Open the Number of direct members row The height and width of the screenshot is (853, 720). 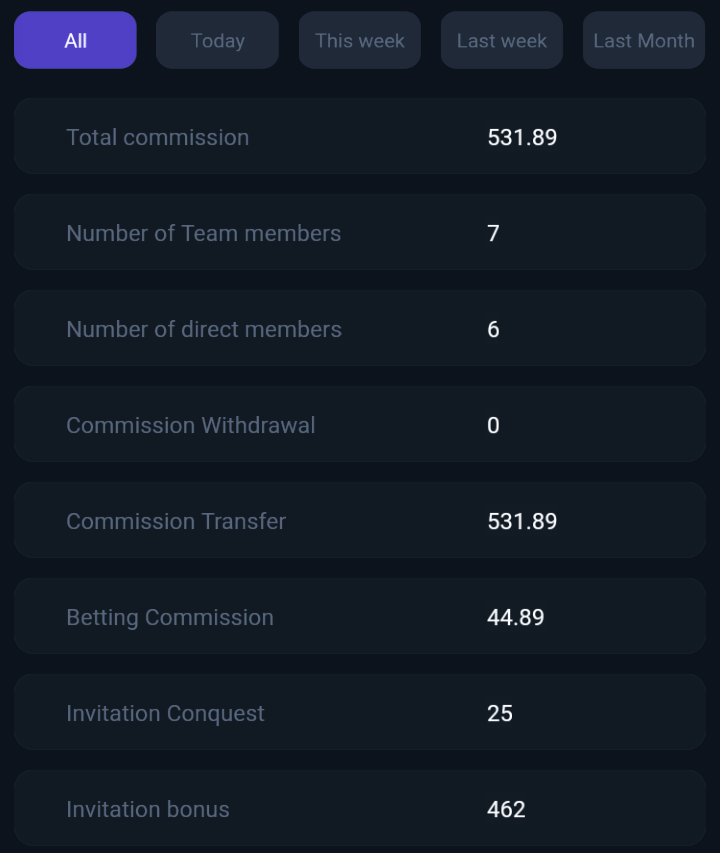point(360,328)
